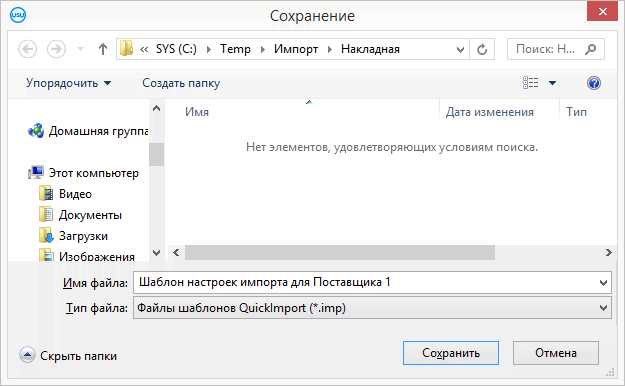Click the Сохранить button

tap(451, 353)
